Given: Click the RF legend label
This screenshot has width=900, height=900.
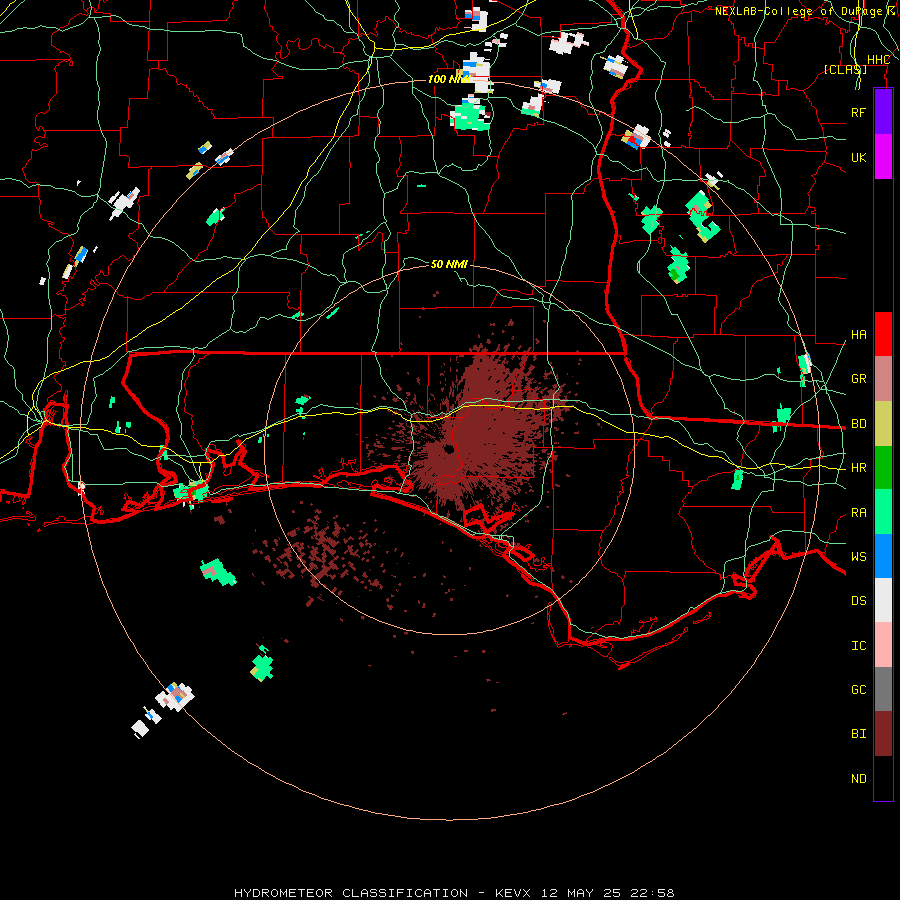Looking at the screenshot, I should point(858,112).
